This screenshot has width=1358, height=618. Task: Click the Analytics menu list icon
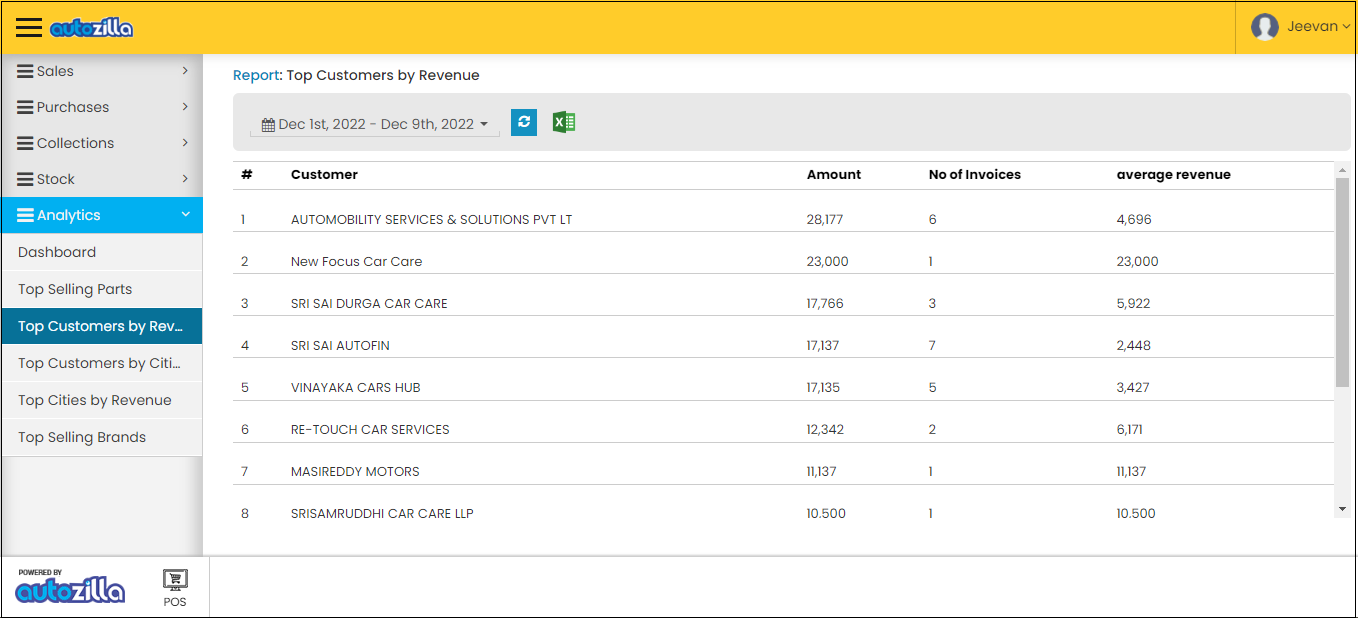tap(26, 215)
